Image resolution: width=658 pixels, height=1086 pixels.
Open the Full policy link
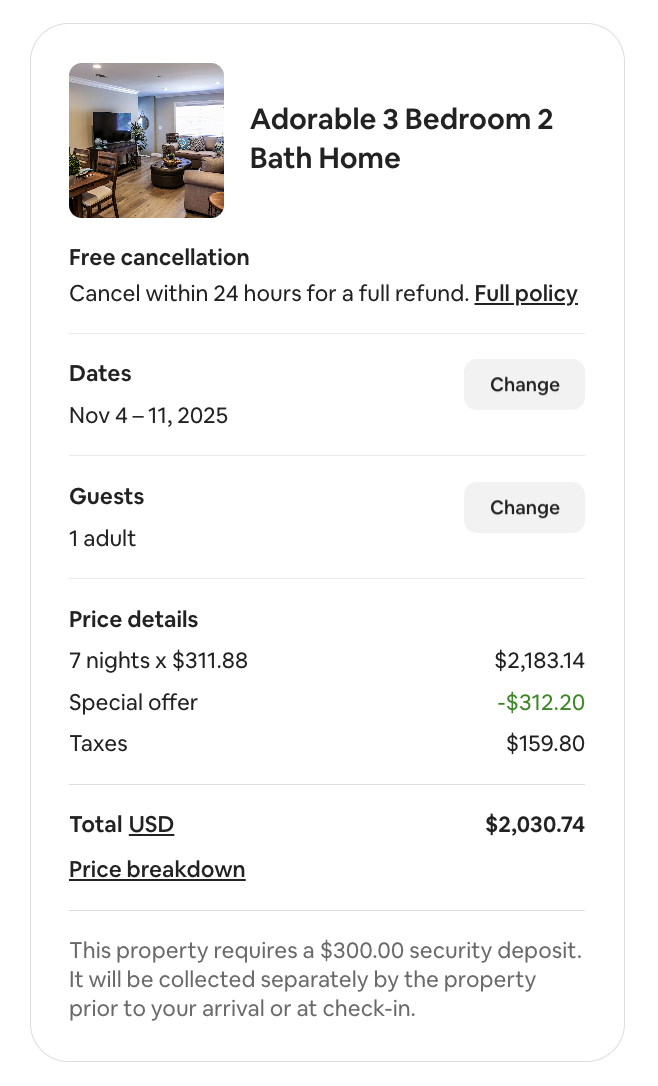(x=526, y=294)
